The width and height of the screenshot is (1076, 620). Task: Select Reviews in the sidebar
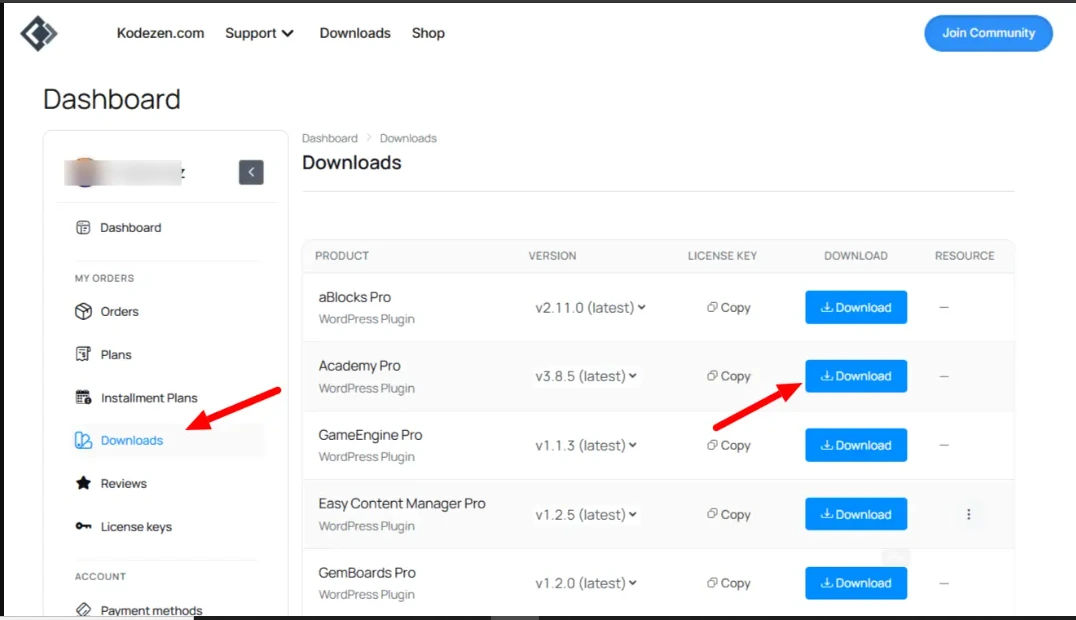(124, 483)
